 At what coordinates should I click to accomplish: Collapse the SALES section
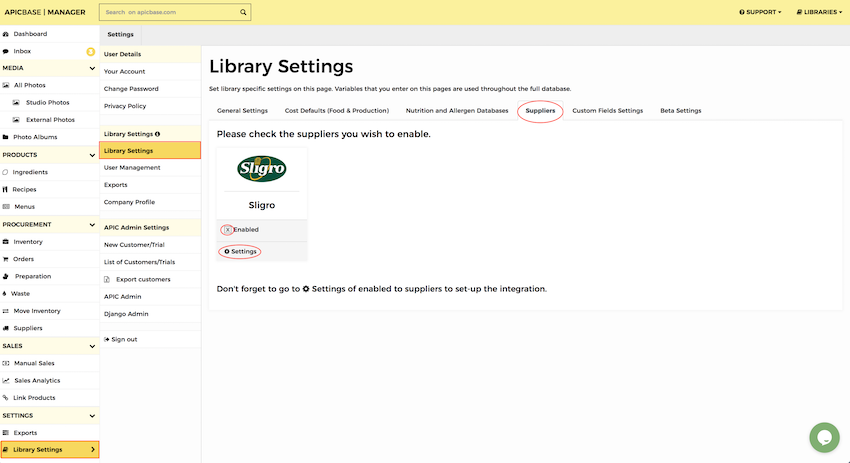(92, 346)
